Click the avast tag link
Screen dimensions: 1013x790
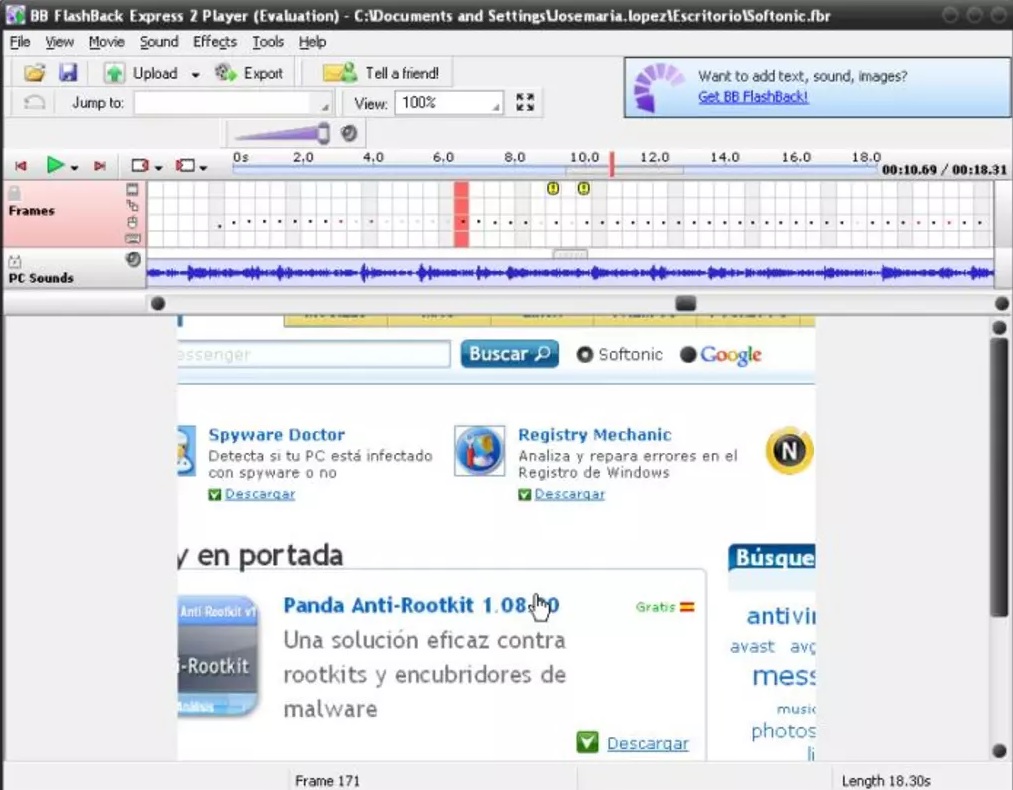pyautogui.click(x=752, y=647)
